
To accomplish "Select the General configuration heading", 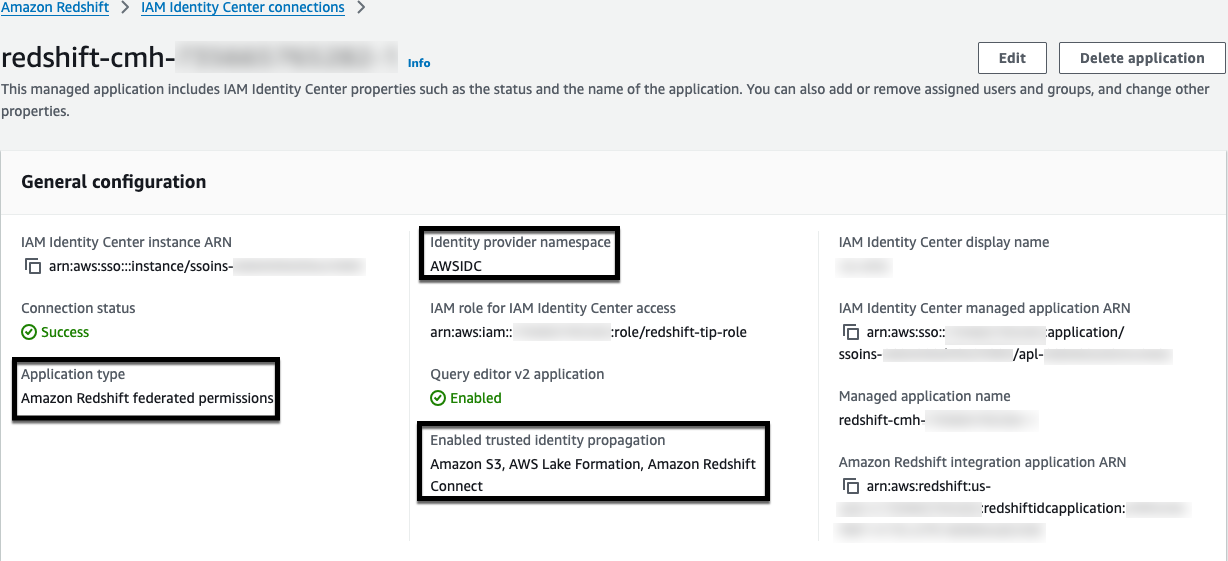I will click(114, 182).
